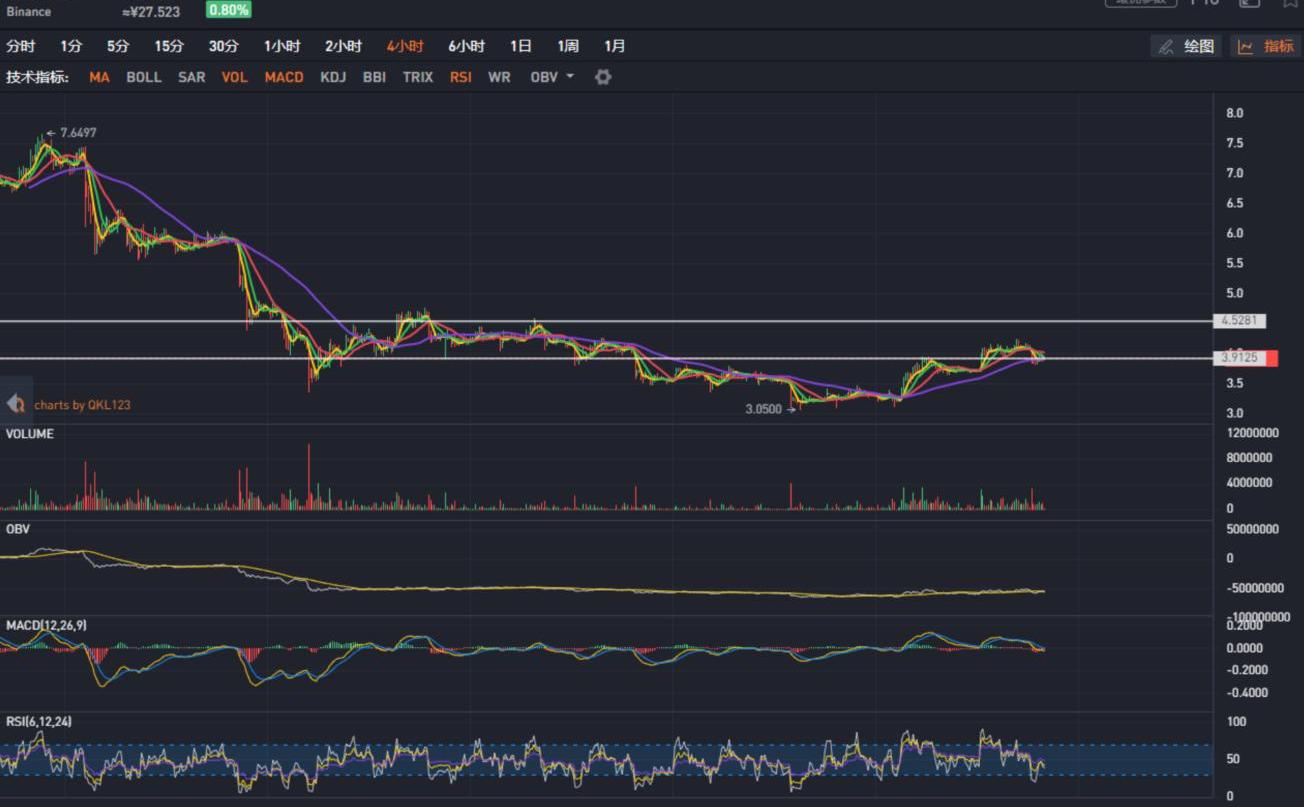Toggle the MA indicator
This screenshot has width=1304, height=807.
pos(99,77)
